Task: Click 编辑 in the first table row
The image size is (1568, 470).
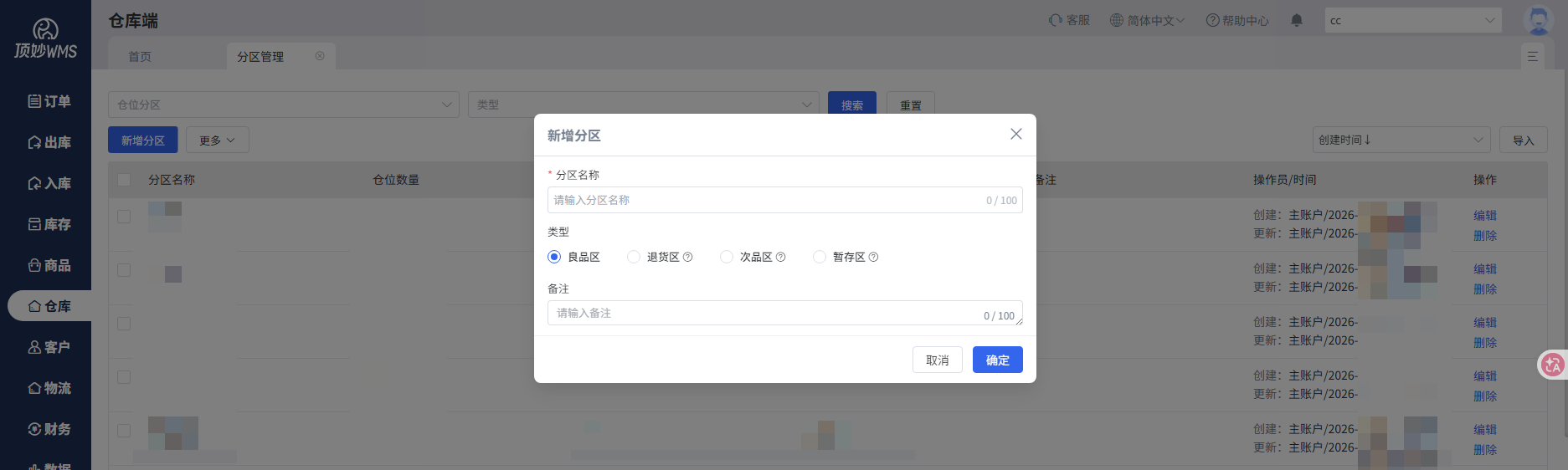Action: [1485, 216]
